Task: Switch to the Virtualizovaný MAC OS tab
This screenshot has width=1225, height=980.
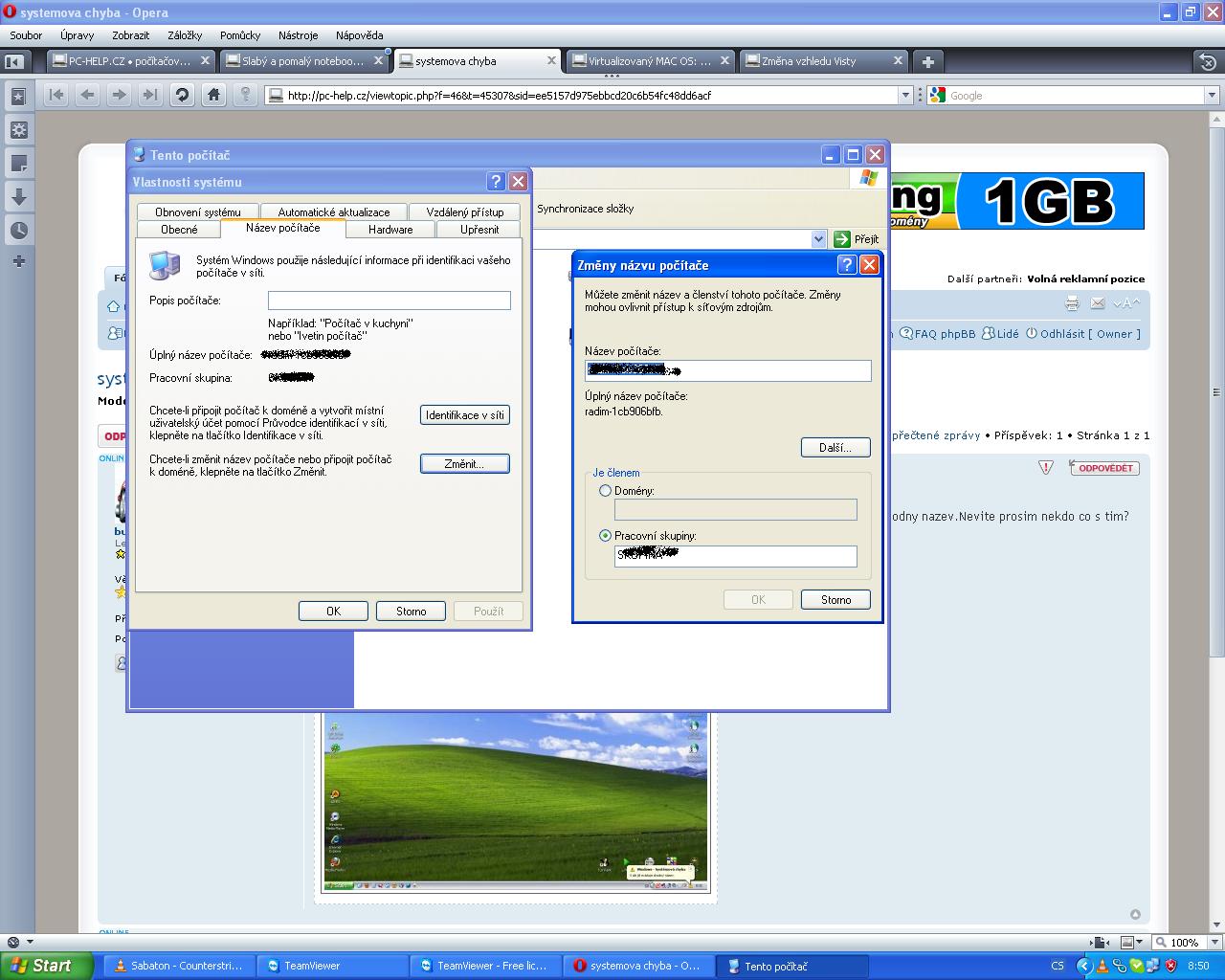Action: (x=651, y=61)
